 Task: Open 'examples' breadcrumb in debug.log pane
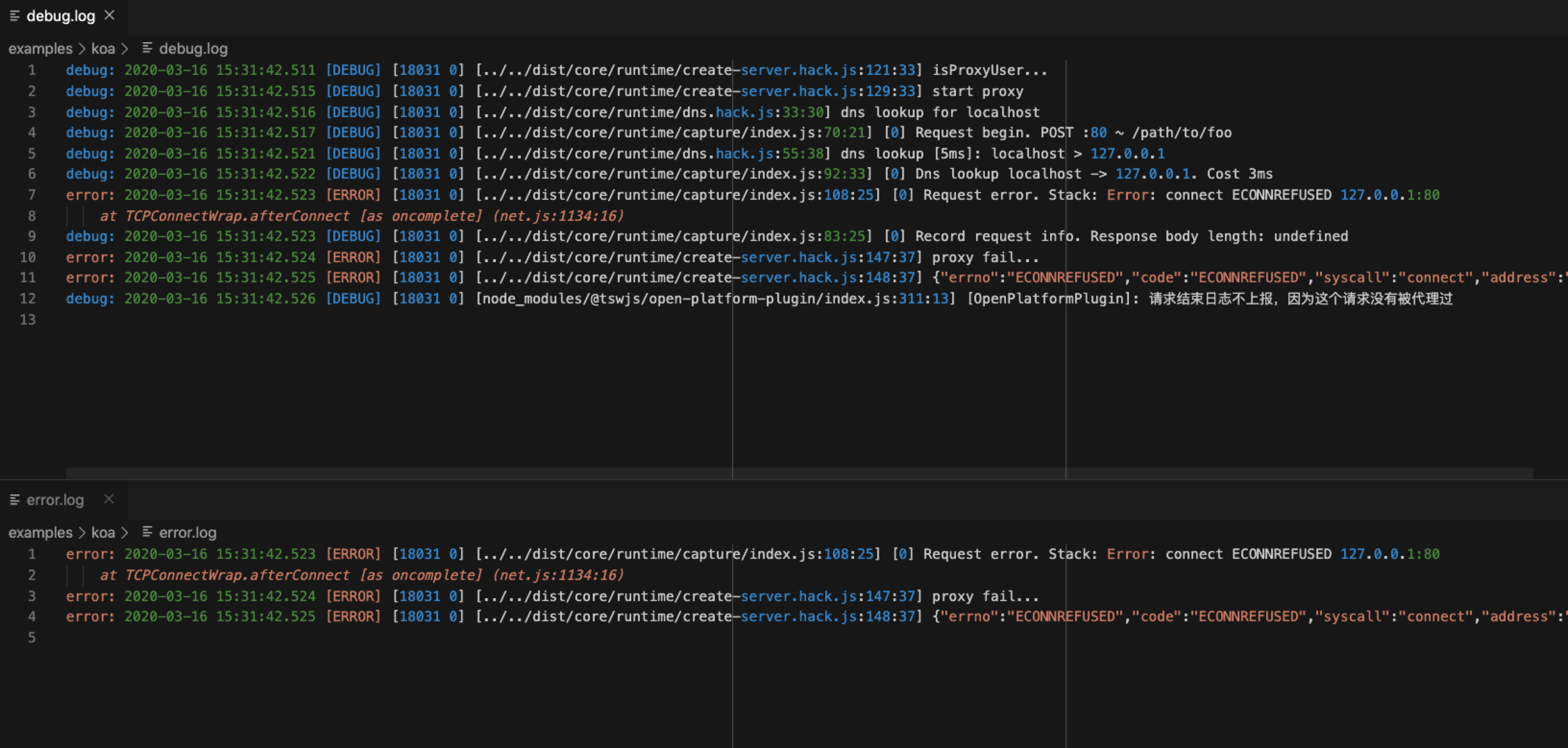point(40,48)
